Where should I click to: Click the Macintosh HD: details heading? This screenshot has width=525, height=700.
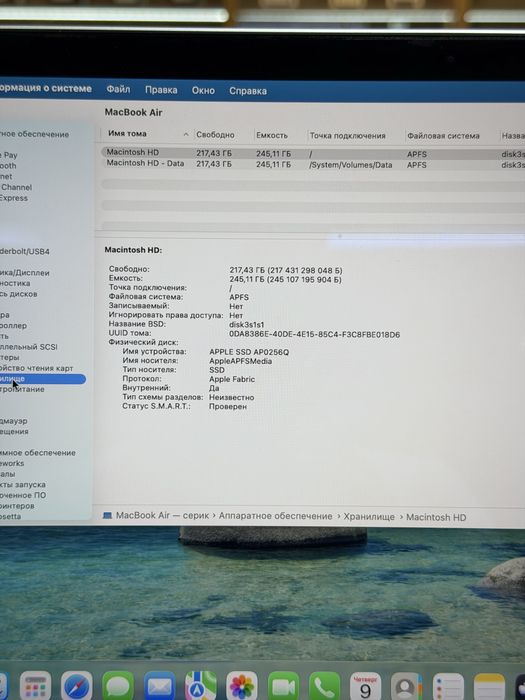pyautogui.click(x=133, y=250)
